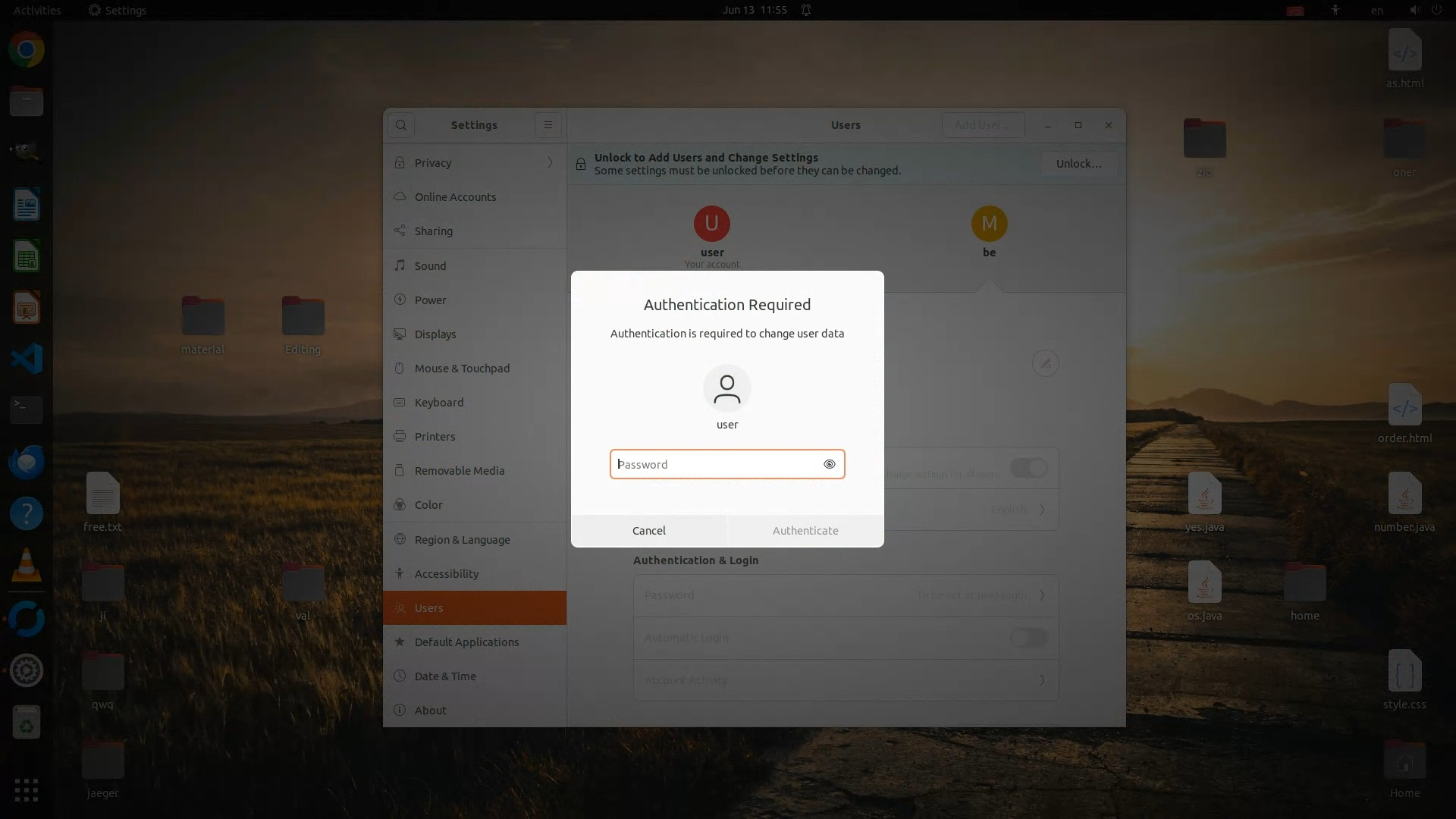Open the system volume indicator
The image size is (1456, 819).
[x=1414, y=10]
